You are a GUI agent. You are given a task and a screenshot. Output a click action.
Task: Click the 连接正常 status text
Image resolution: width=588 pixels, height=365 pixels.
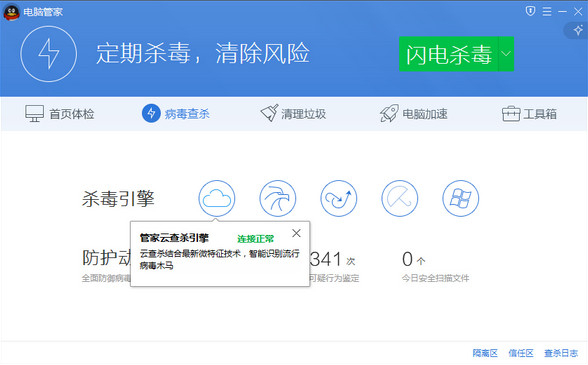tap(255, 239)
